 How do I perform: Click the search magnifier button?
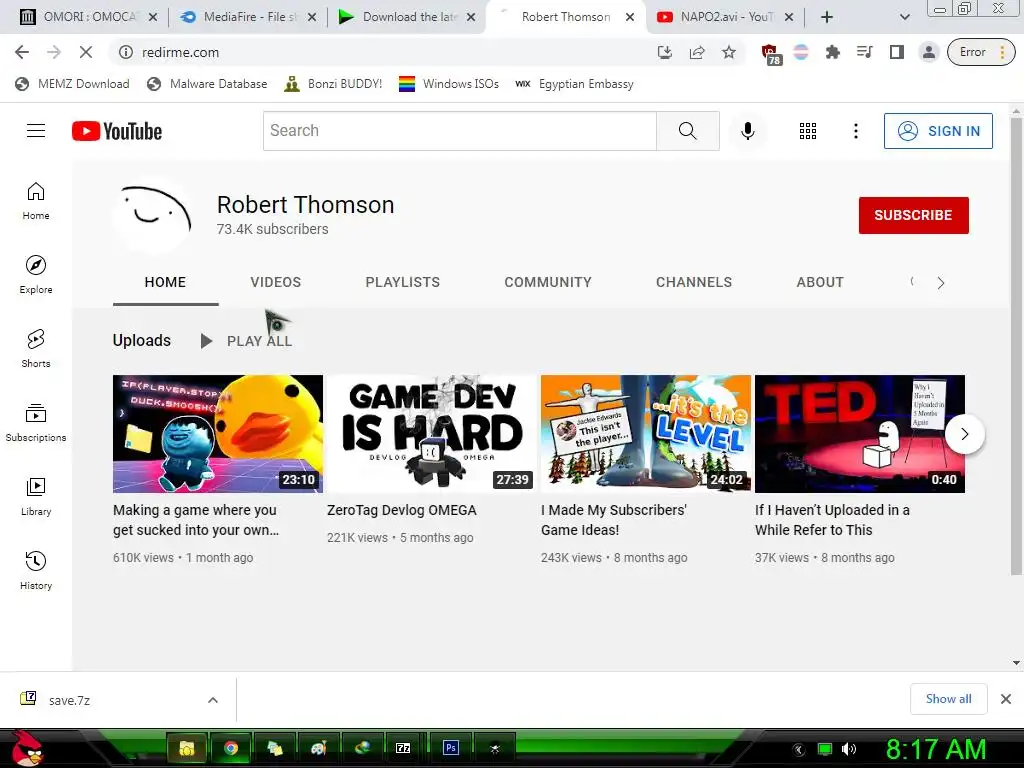coord(688,131)
